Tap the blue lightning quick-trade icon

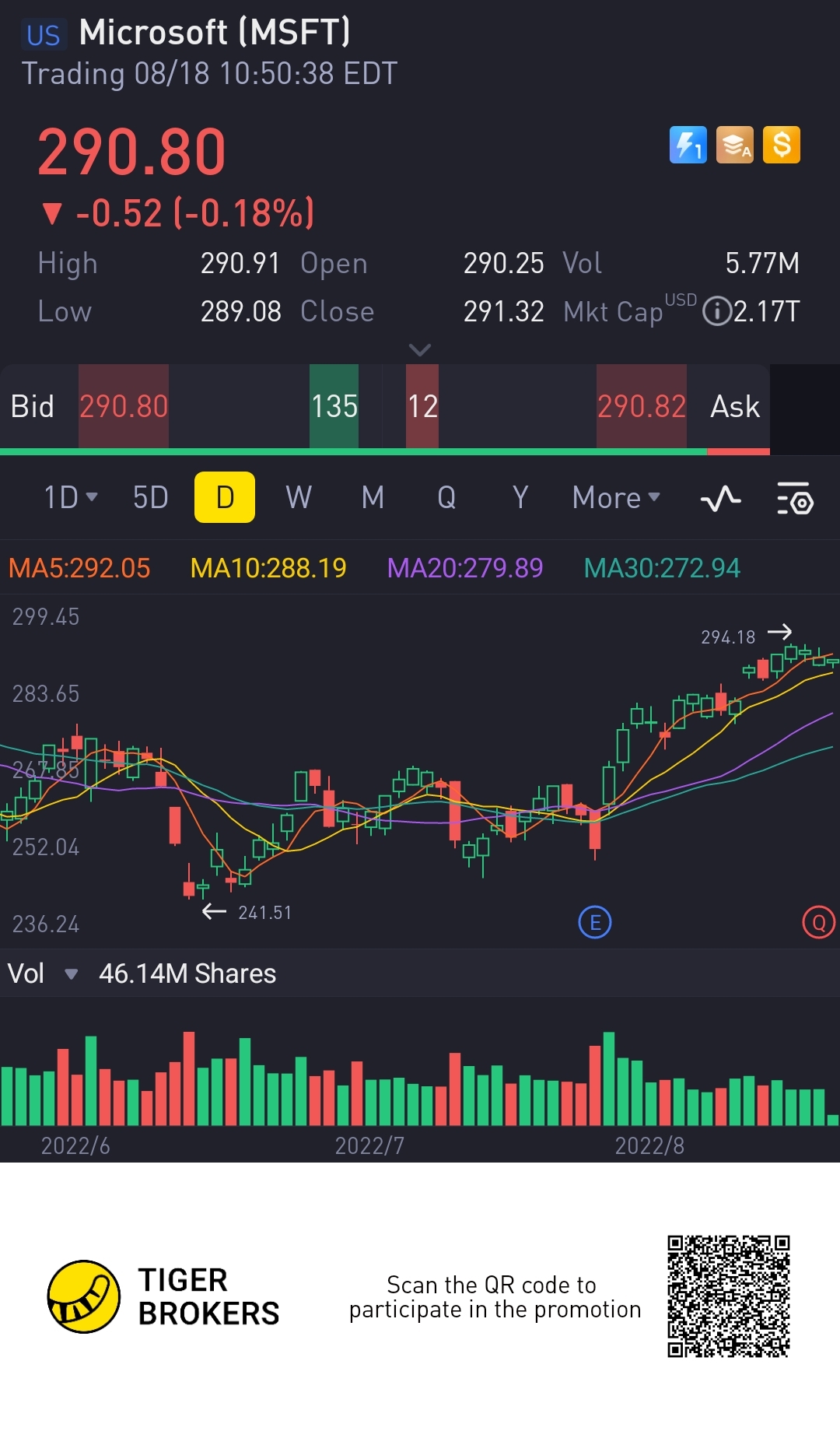click(x=688, y=145)
